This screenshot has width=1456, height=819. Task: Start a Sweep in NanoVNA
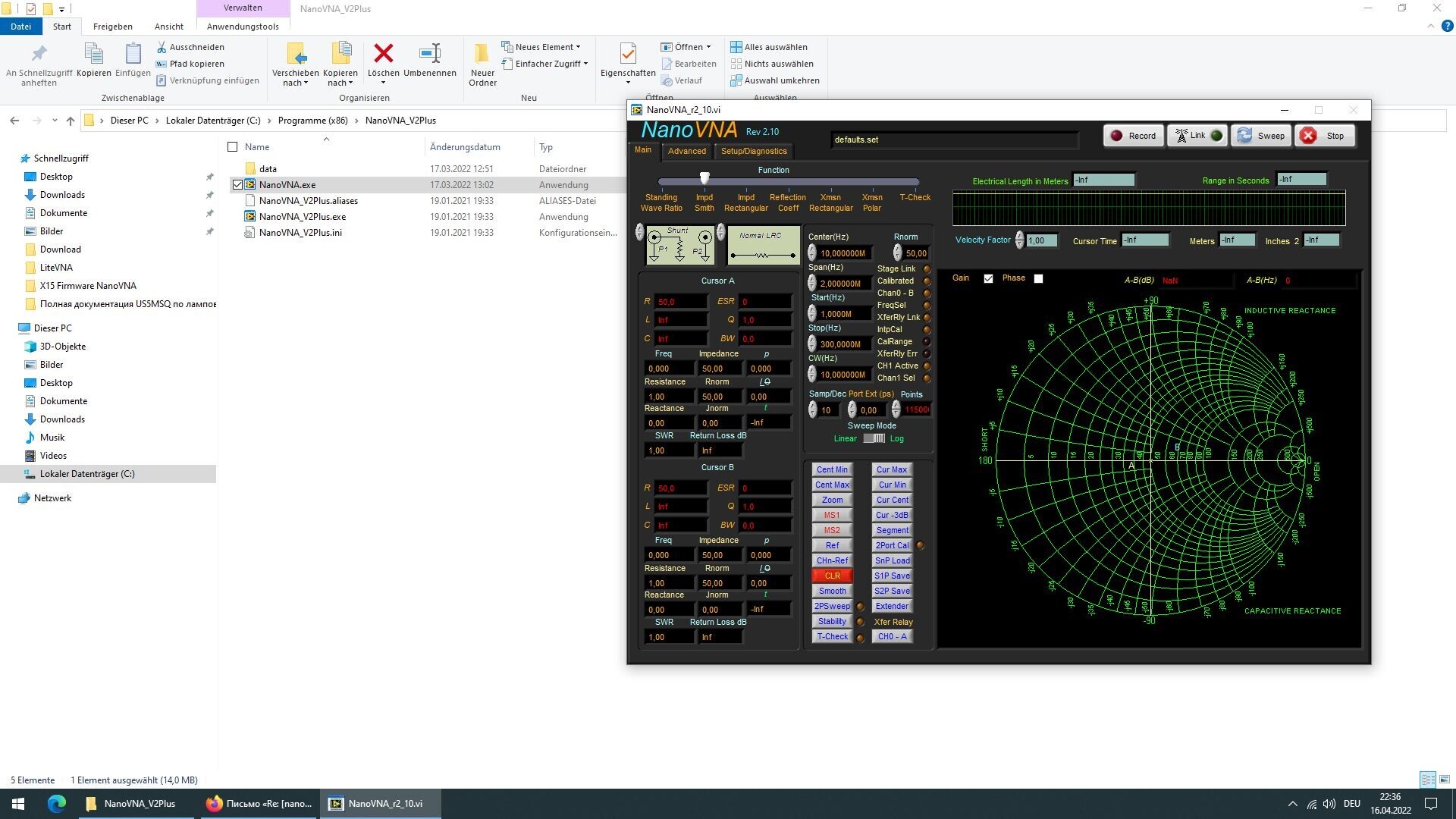(x=1261, y=136)
